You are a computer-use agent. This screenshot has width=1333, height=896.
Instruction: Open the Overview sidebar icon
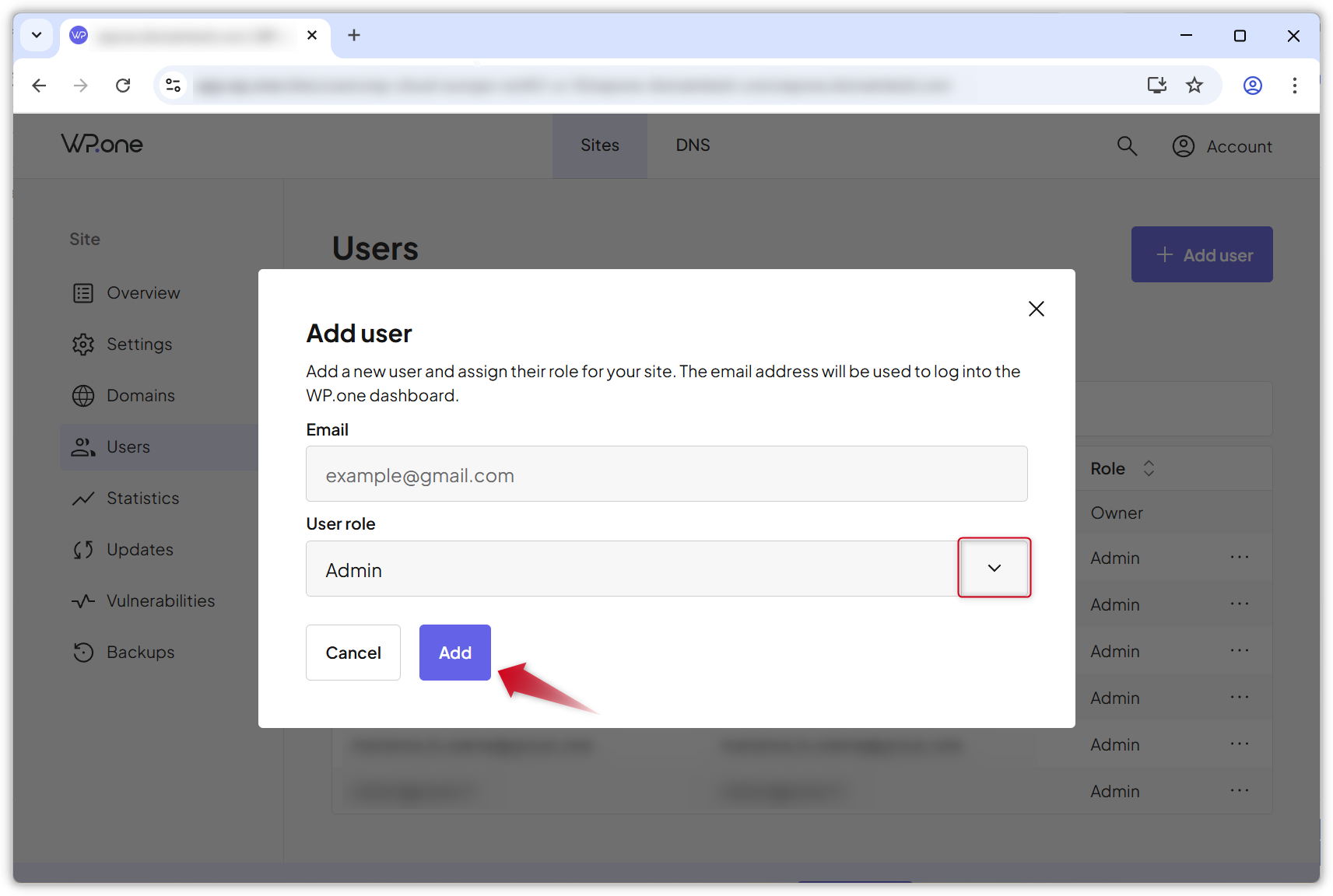pyautogui.click(x=83, y=293)
